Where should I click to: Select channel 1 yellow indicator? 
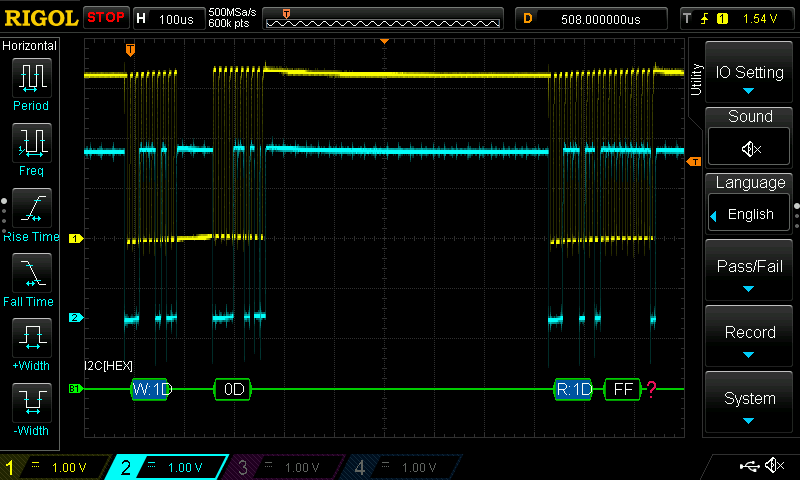coord(56,467)
